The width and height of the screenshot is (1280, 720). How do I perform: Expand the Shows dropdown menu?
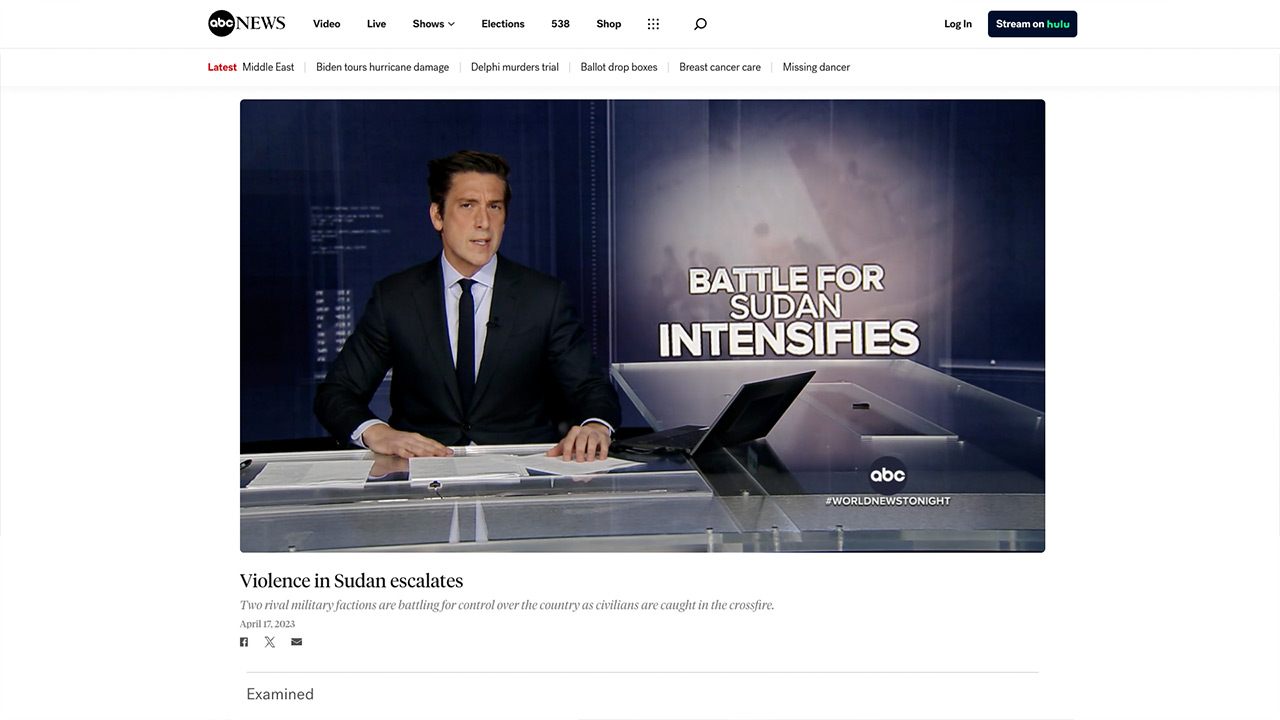tap(433, 24)
